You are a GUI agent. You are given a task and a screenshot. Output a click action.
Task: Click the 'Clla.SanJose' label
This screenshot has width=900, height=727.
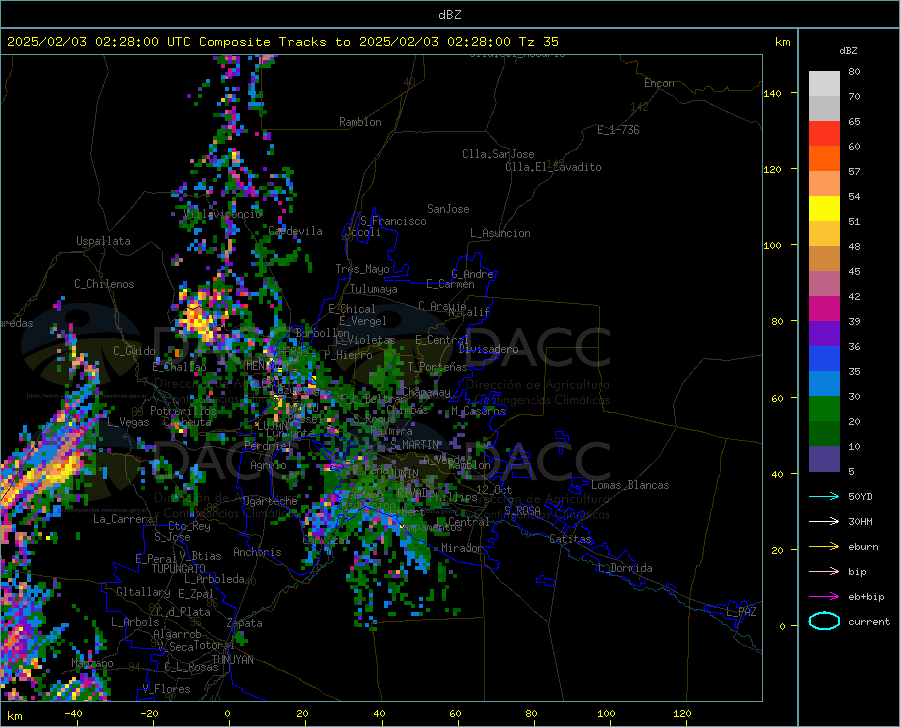(498, 154)
